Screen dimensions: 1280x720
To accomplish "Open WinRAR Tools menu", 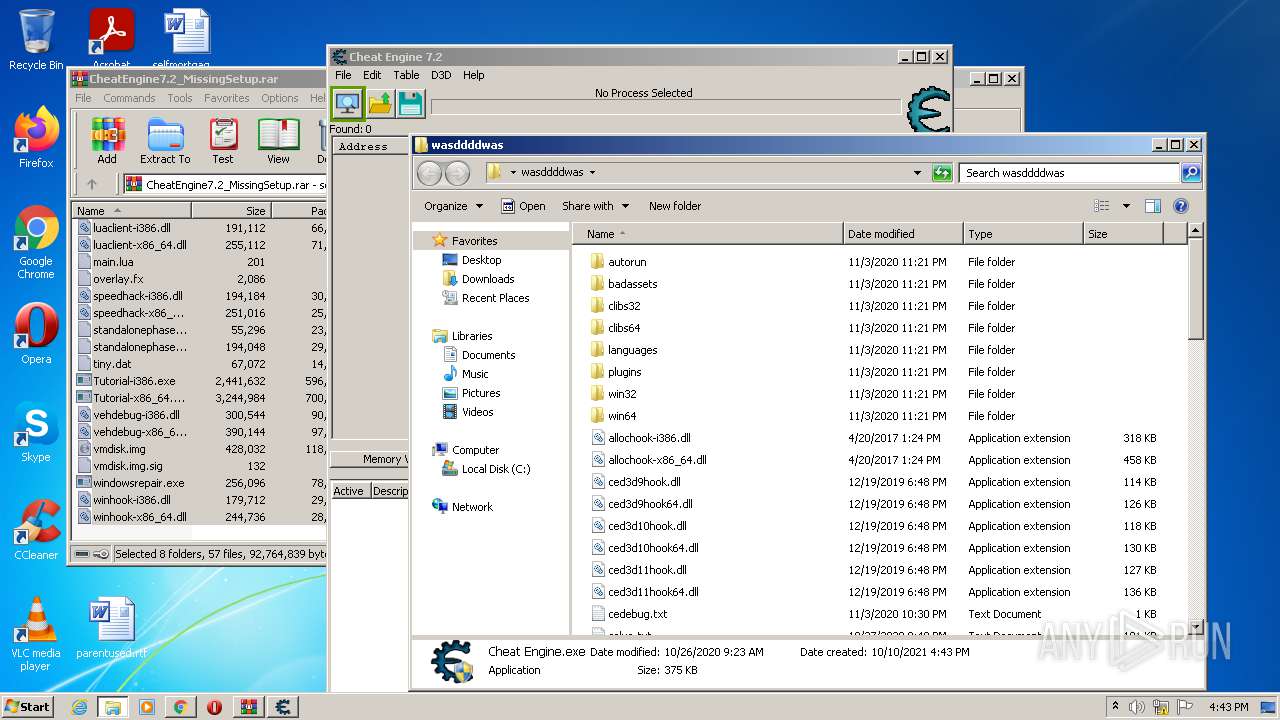I will [x=180, y=98].
